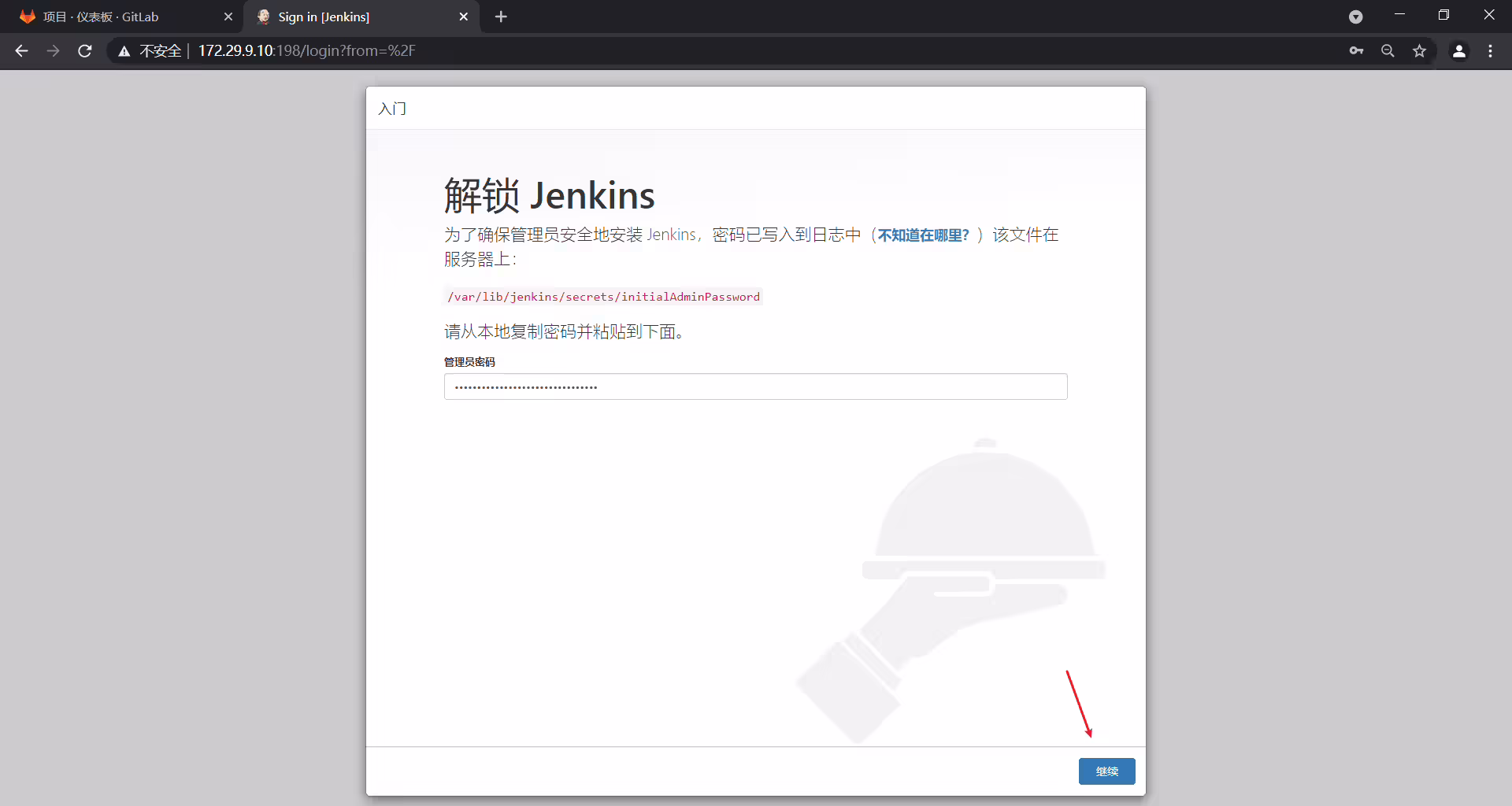Click the browser forward arrow
The width and height of the screenshot is (1512, 806).
[53, 51]
